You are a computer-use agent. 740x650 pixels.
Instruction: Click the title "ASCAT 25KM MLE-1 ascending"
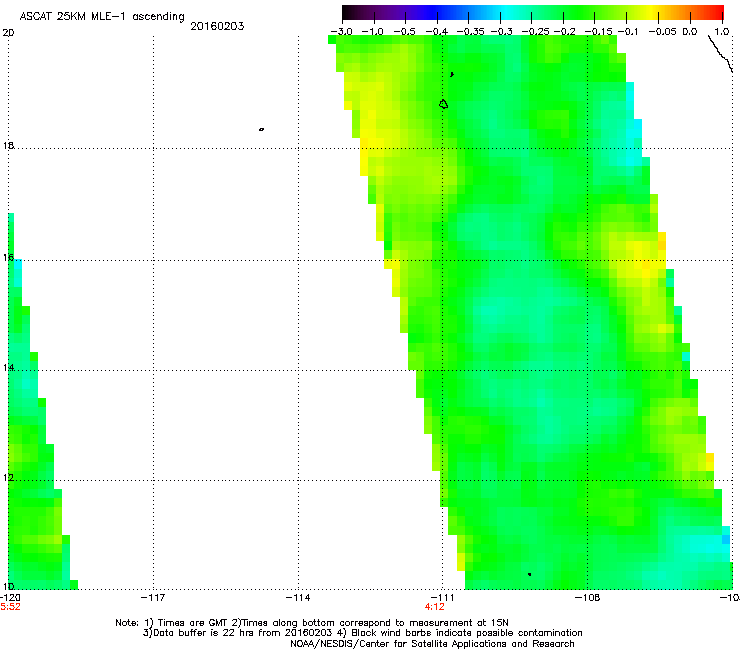(102, 17)
